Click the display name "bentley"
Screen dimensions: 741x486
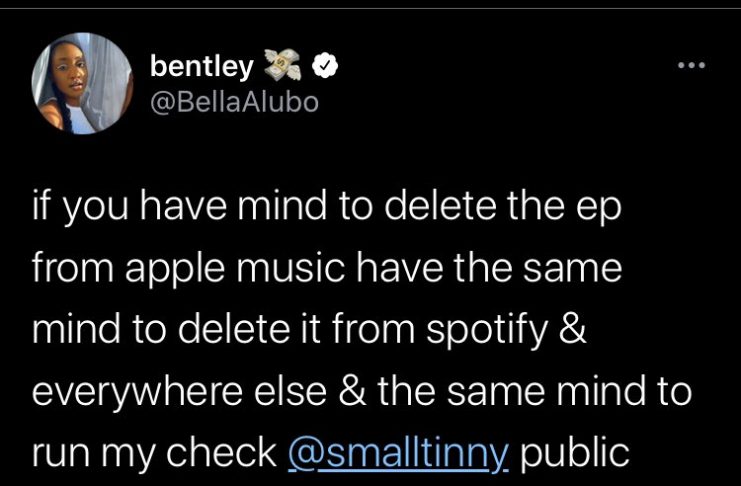click(x=202, y=67)
